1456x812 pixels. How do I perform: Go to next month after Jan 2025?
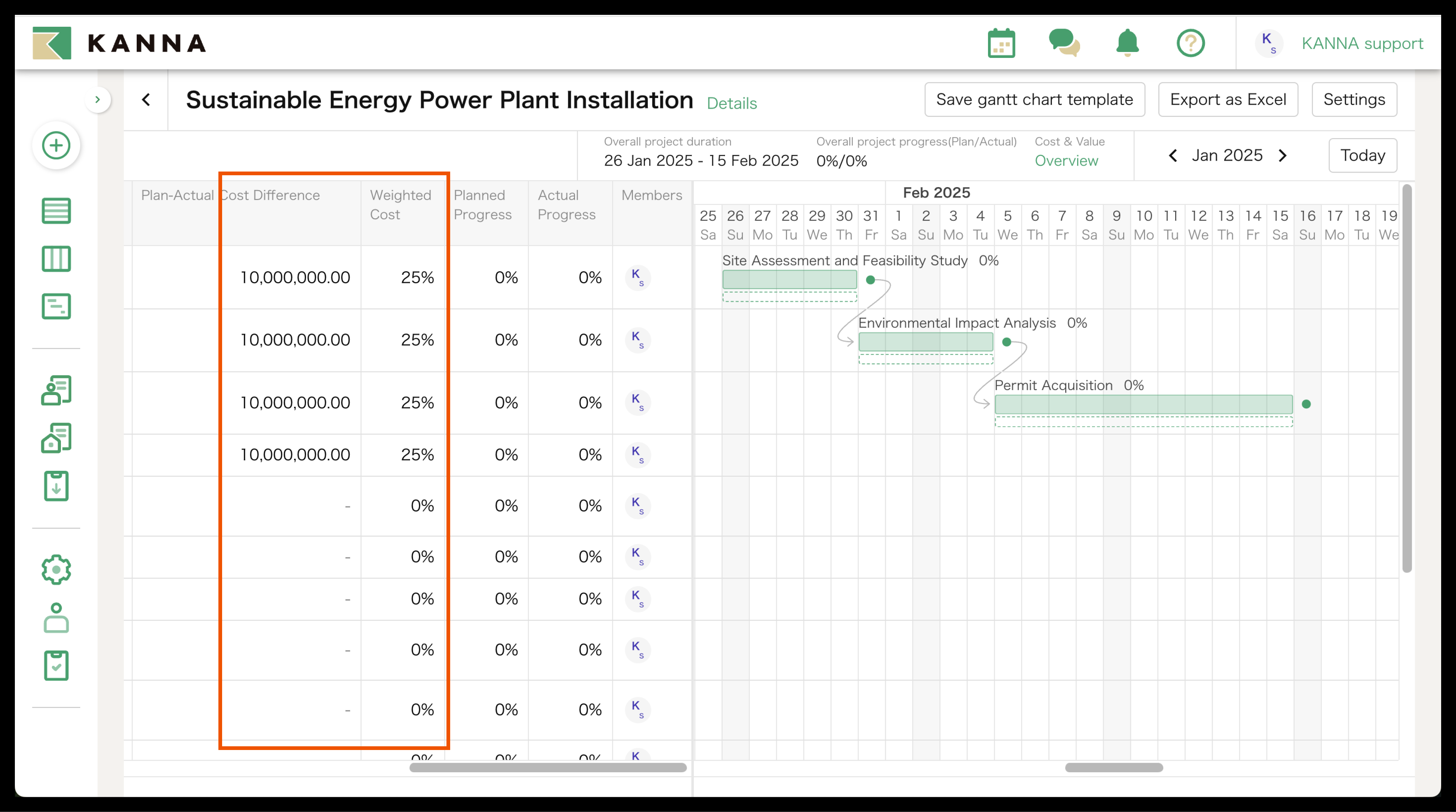tap(1283, 156)
